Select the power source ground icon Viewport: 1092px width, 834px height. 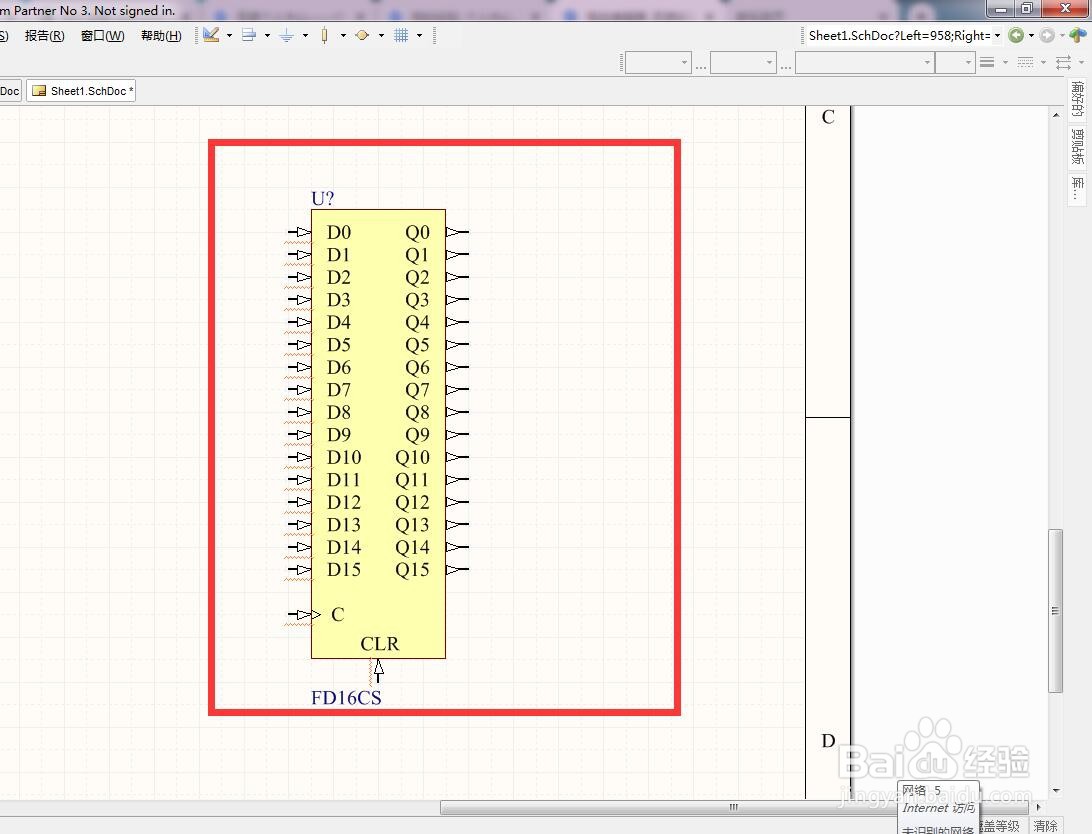(x=286, y=35)
